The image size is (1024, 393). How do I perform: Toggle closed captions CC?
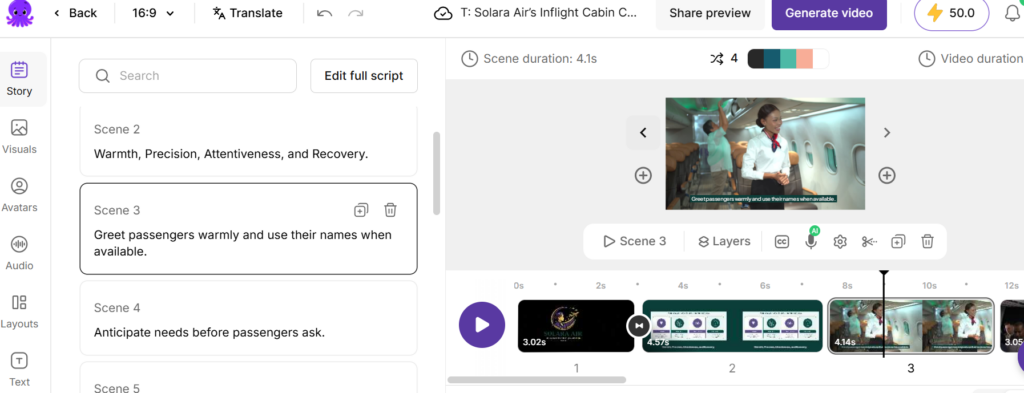tap(782, 242)
